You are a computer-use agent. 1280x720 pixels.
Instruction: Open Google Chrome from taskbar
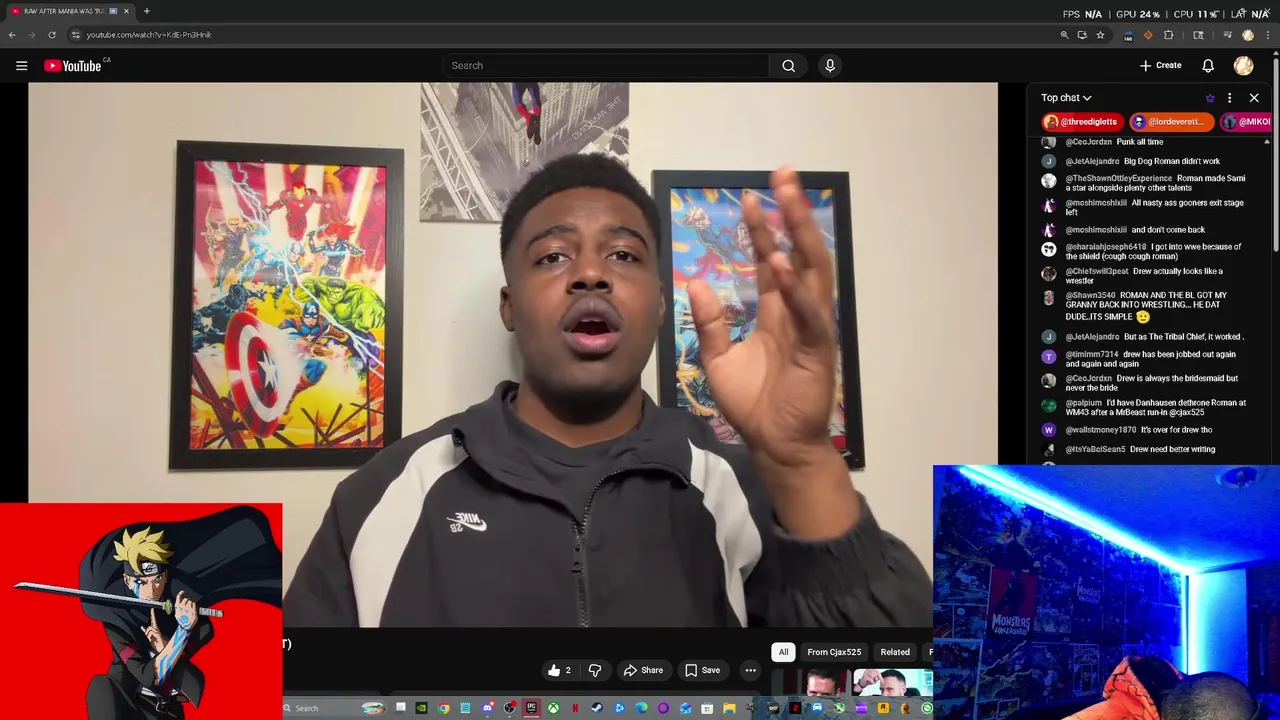444,708
